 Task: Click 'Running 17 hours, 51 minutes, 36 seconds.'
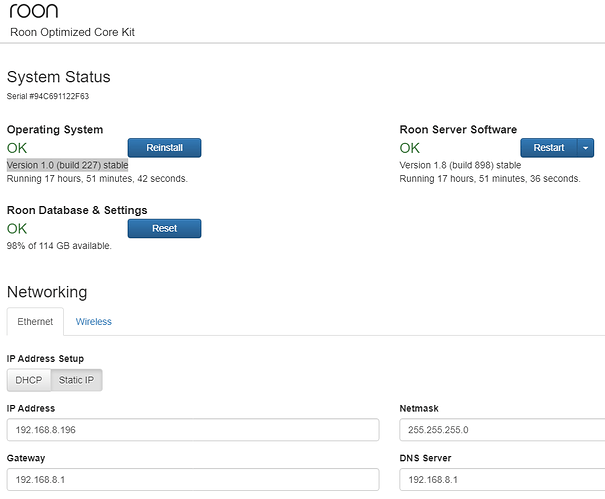pos(490,179)
